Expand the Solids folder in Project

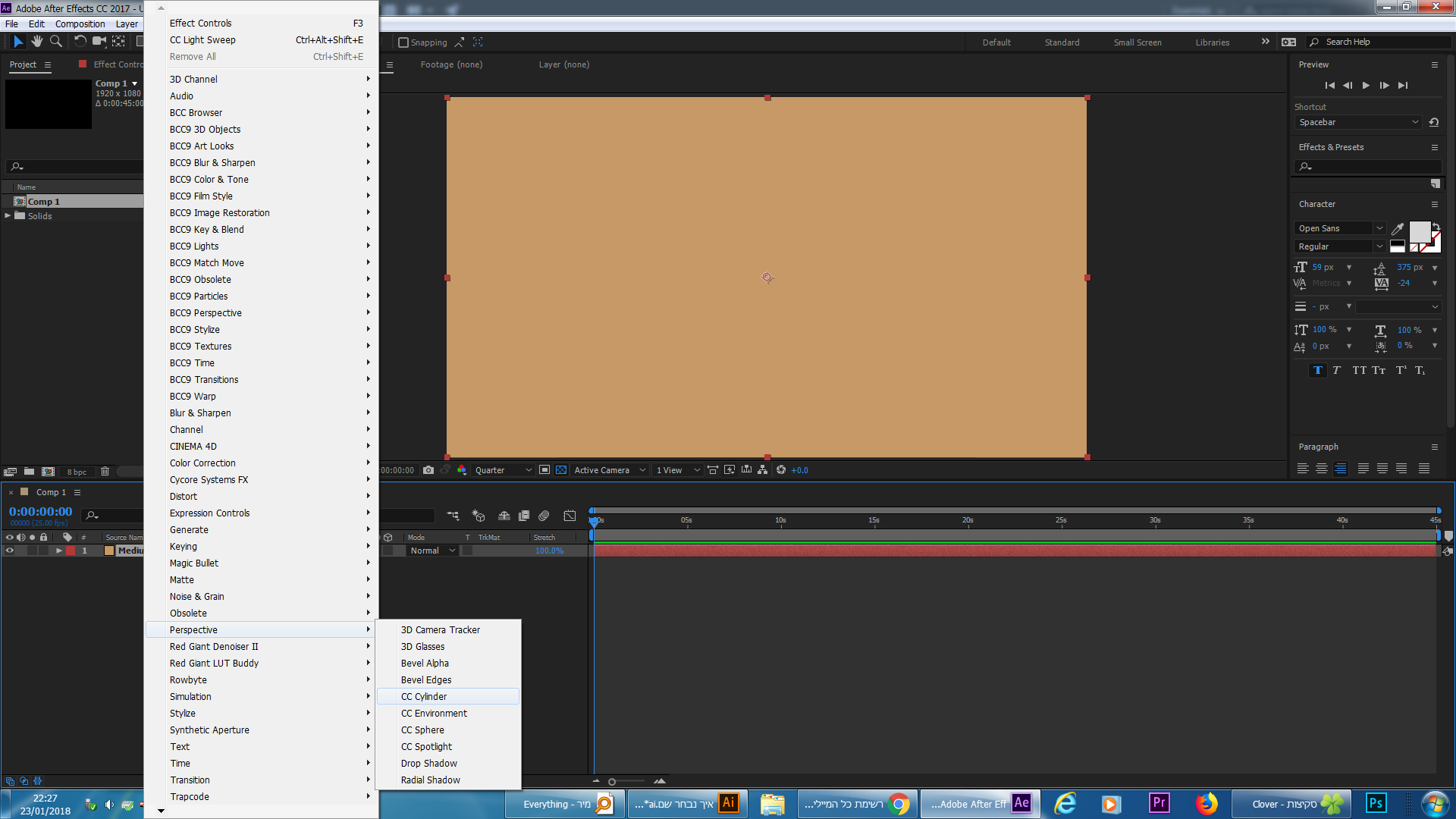(x=8, y=216)
